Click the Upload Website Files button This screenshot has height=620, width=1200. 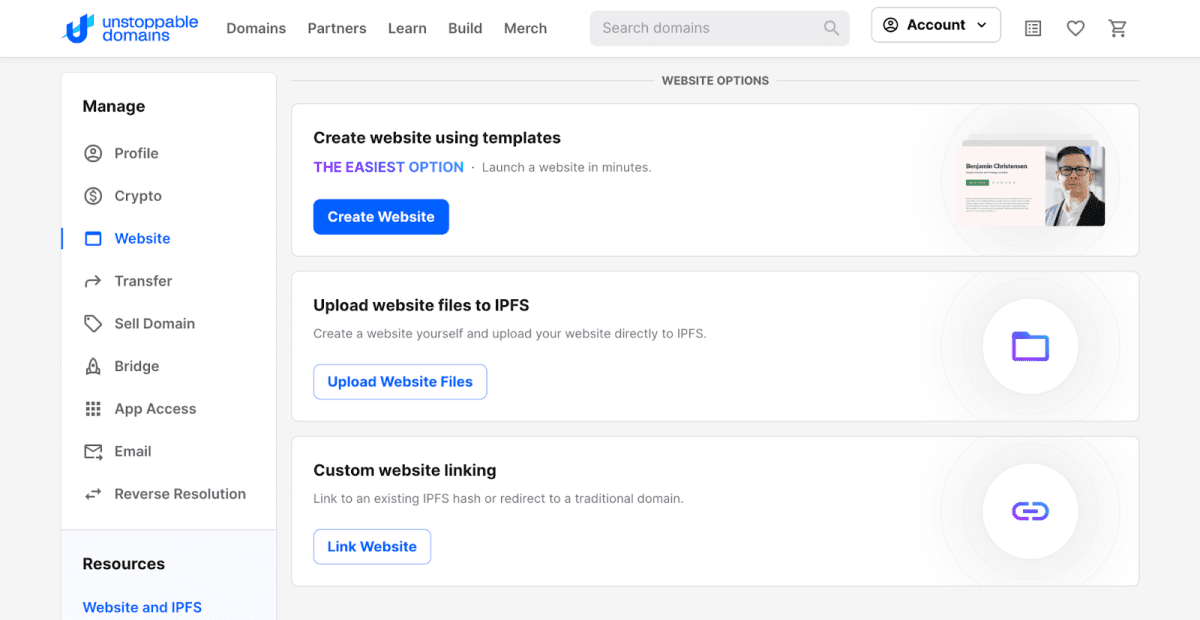[400, 382]
